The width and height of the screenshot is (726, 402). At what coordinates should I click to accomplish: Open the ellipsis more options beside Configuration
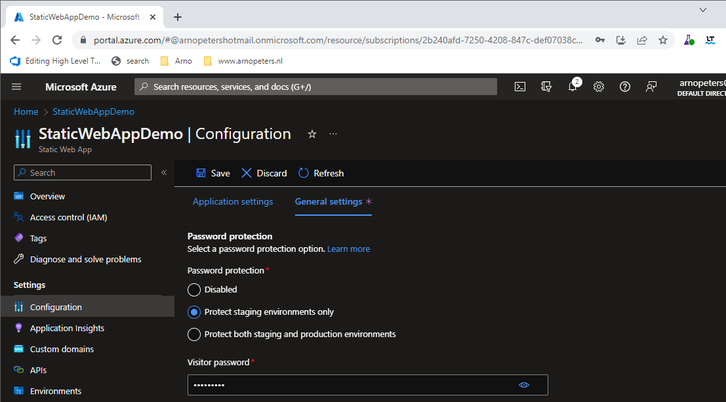pos(333,134)
